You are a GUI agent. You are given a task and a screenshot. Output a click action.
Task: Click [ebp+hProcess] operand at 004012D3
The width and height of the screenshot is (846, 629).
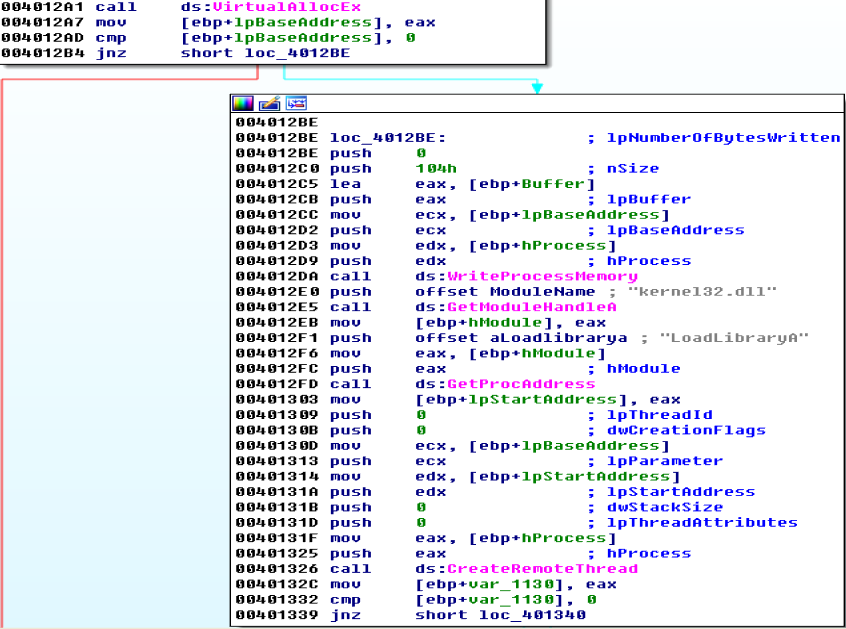point(542,245)
